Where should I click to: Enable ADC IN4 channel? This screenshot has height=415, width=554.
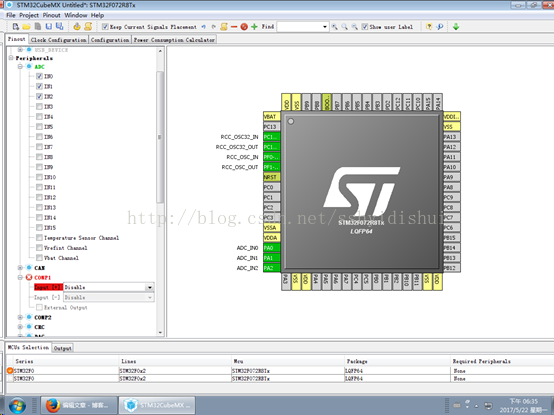(39, 117)
